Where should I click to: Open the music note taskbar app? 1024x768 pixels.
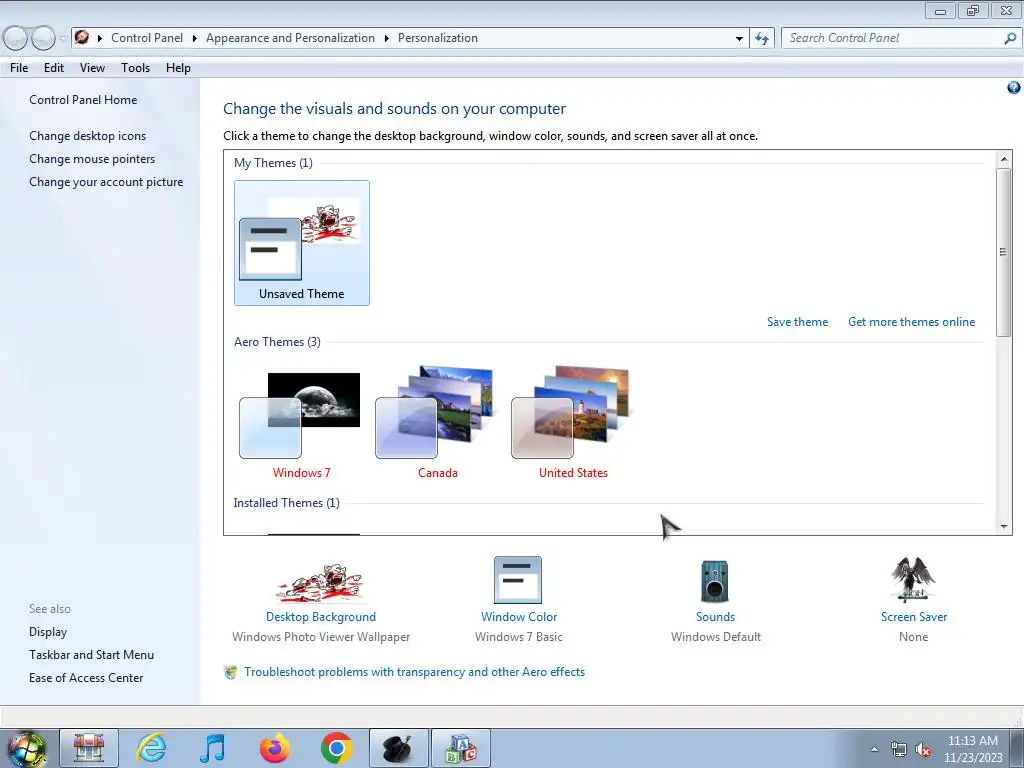coord(212,748)
